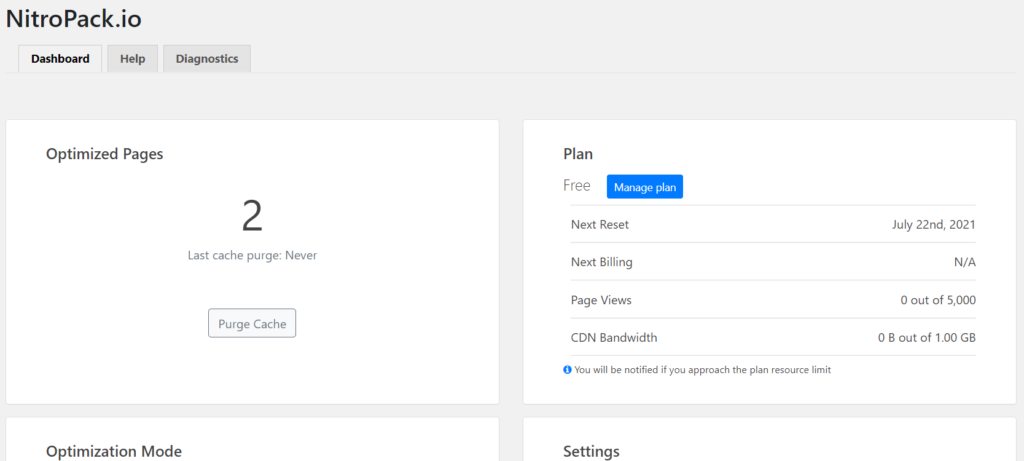Select the Optimized Pages heading
This screenshot has width=1024, height=461.
click(x=104, y=154)
